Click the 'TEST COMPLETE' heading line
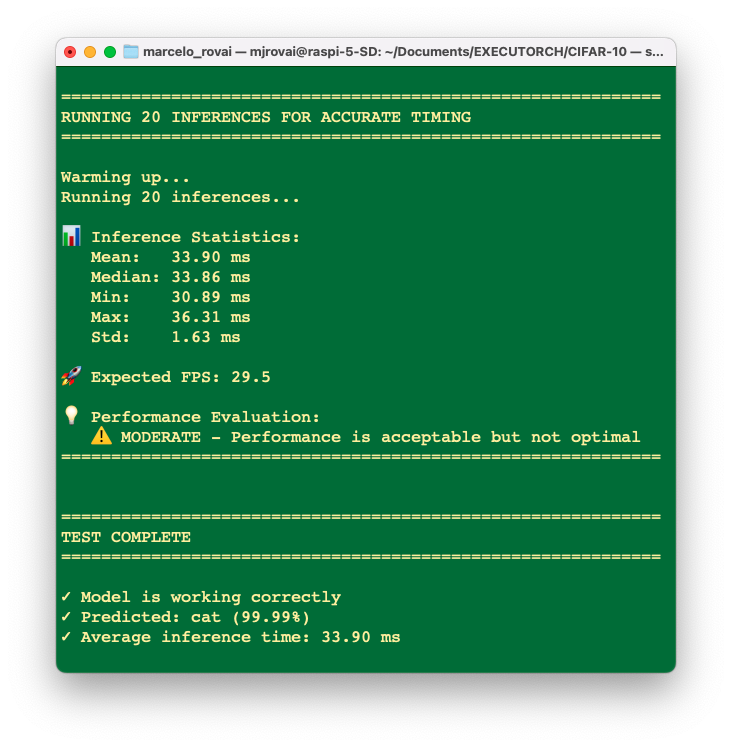The image size is (732, 747). tap(126, 537)
